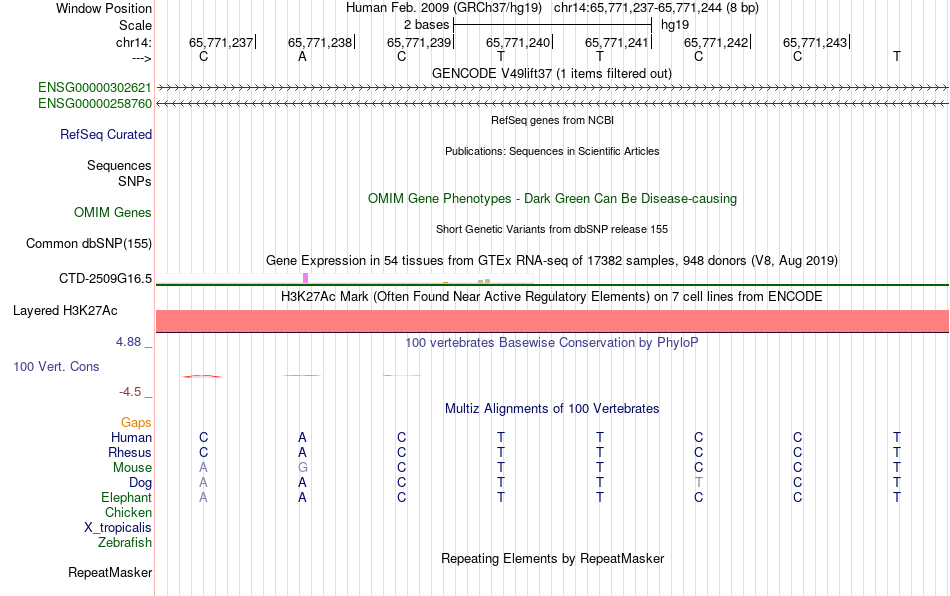950x596 pixels.
Task: Click the Gaps row label
Action: [136, 422]
